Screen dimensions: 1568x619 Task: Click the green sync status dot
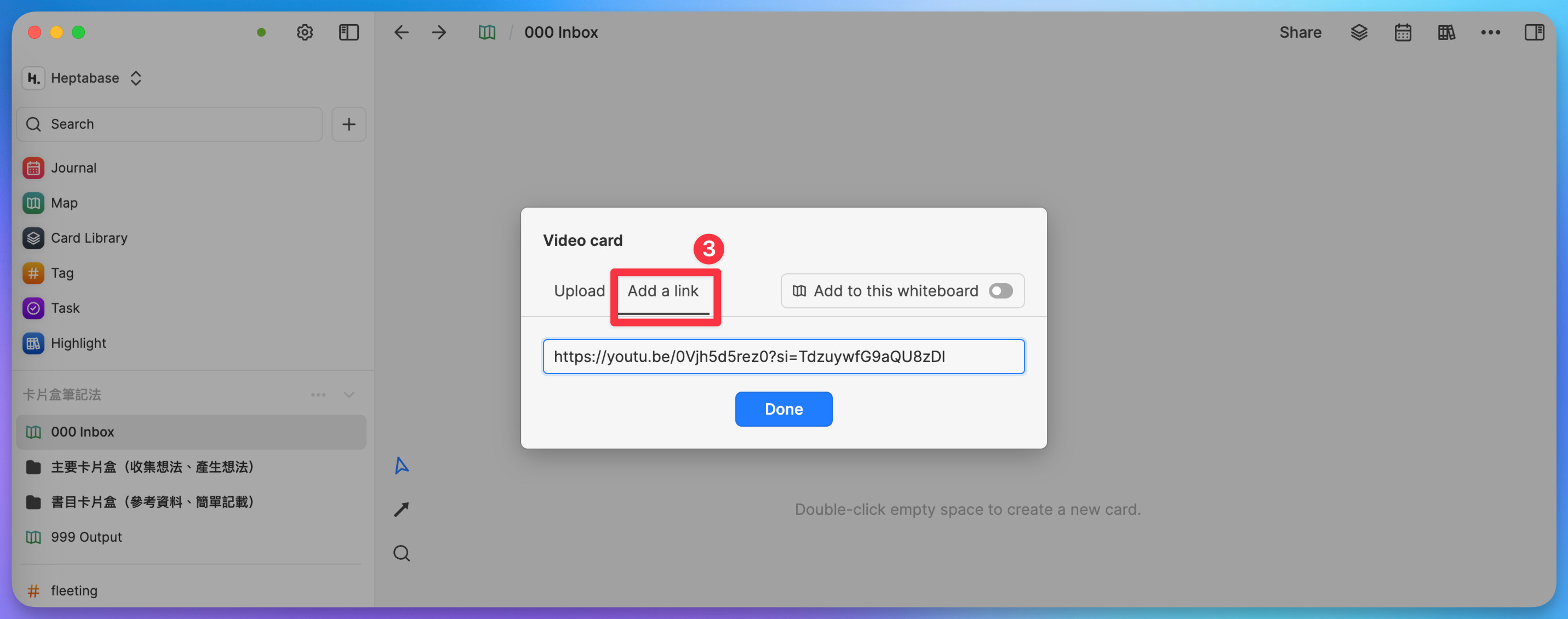261,32
